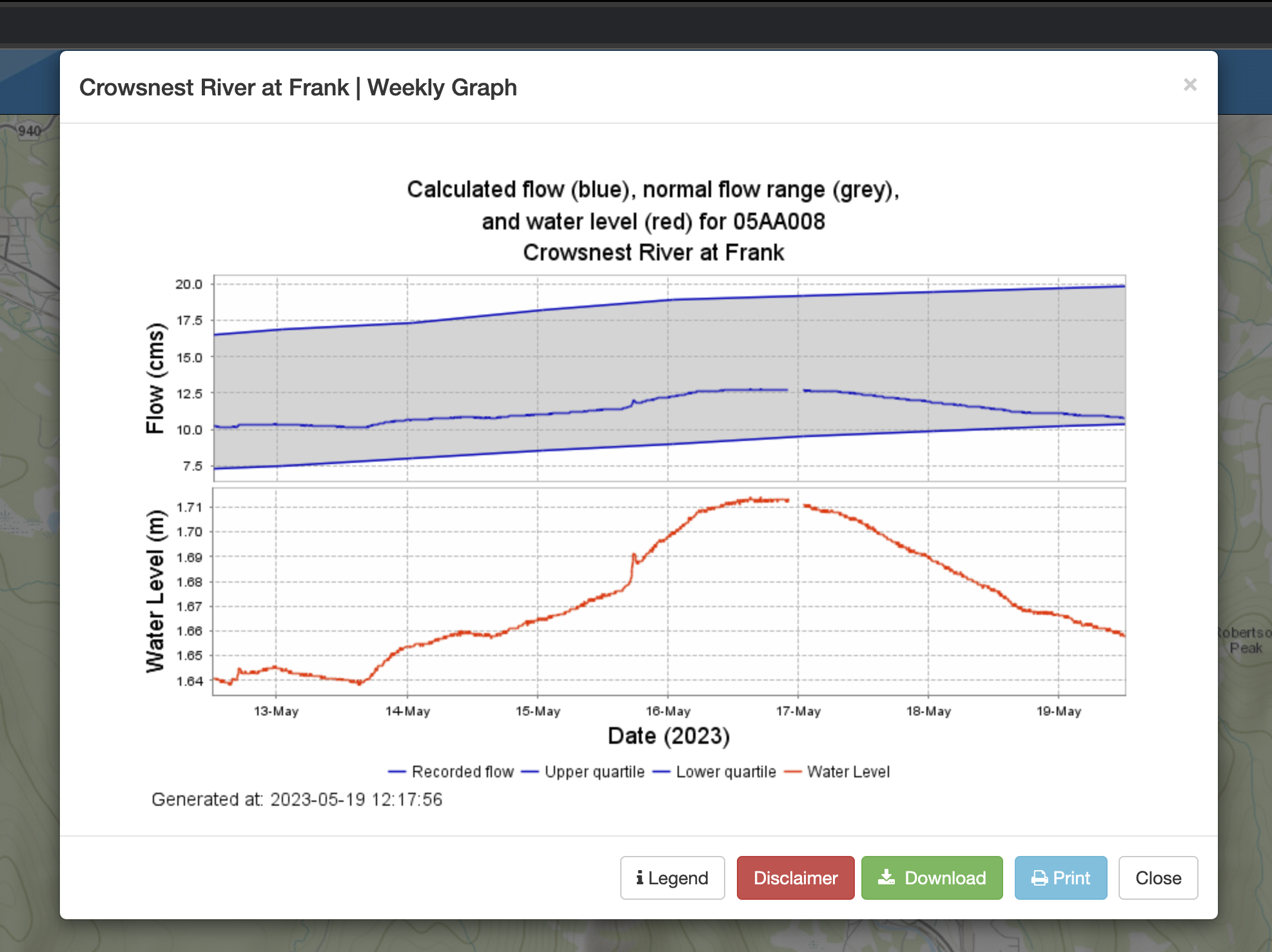This screenshot has height=952, width=1272.
Task: Click the '16-May' date axis label
Action: 668,711
